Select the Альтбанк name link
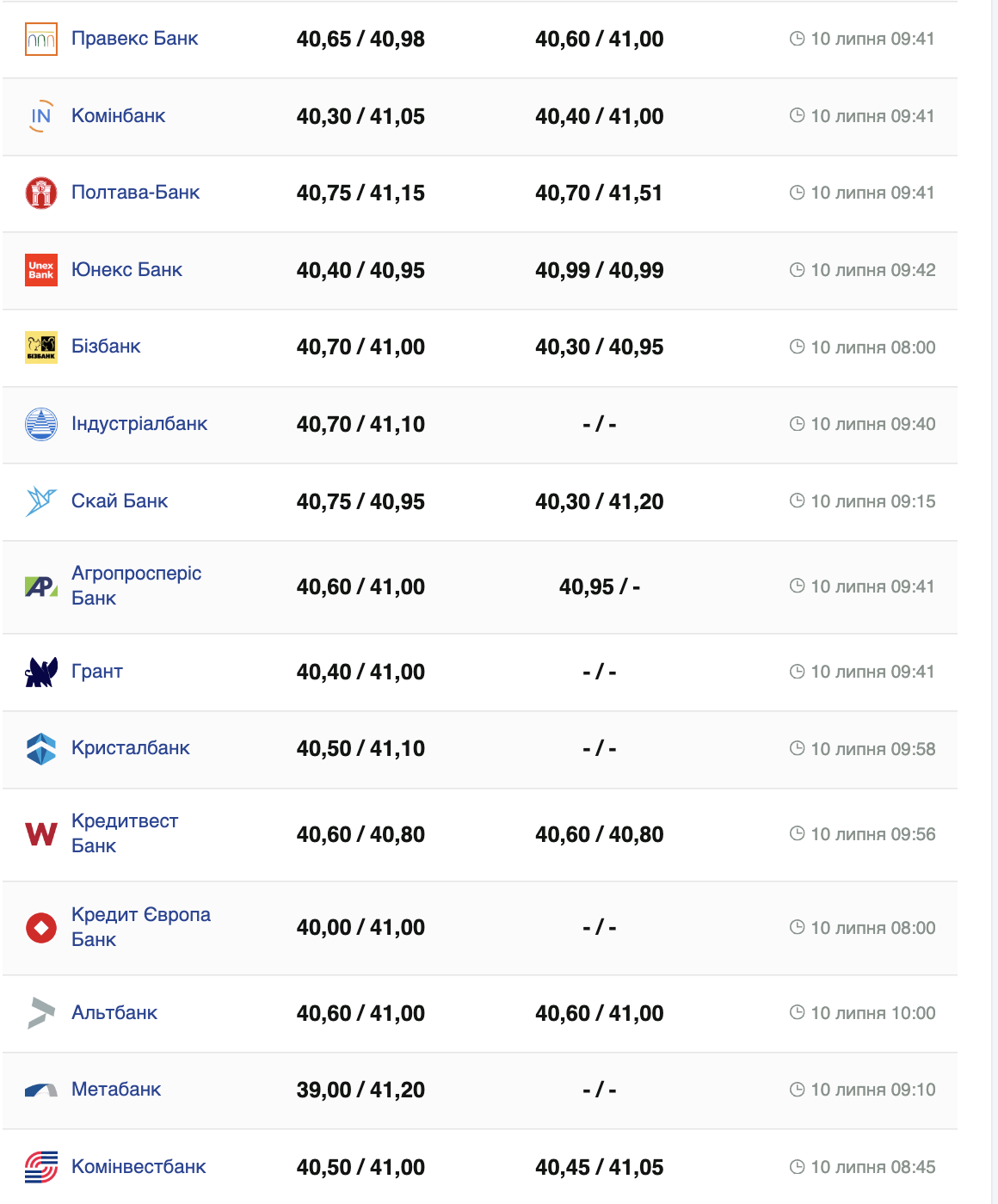998x1204 pixels. point(114,1013)
